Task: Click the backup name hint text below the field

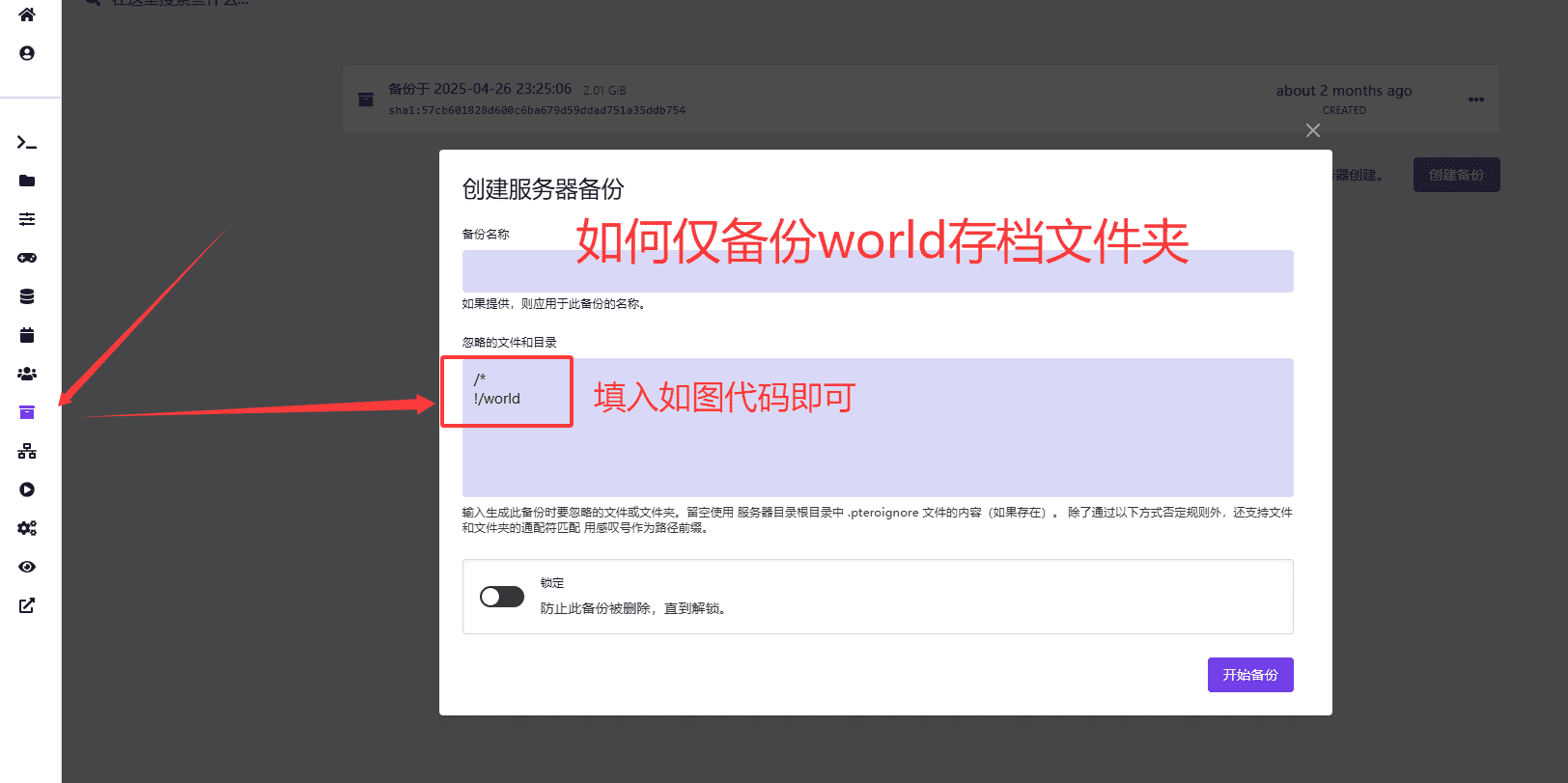Action: click(x=554, y=304)
